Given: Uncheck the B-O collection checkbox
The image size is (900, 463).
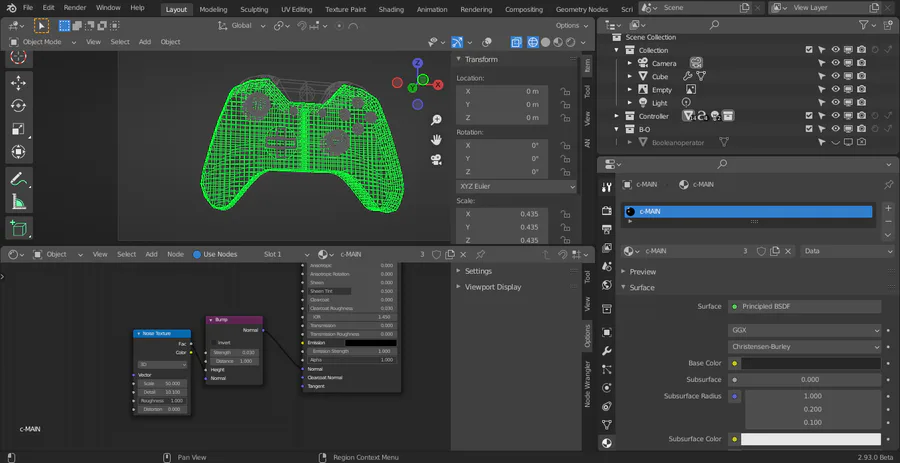Looking at the screenshot, I should [809, 129].
